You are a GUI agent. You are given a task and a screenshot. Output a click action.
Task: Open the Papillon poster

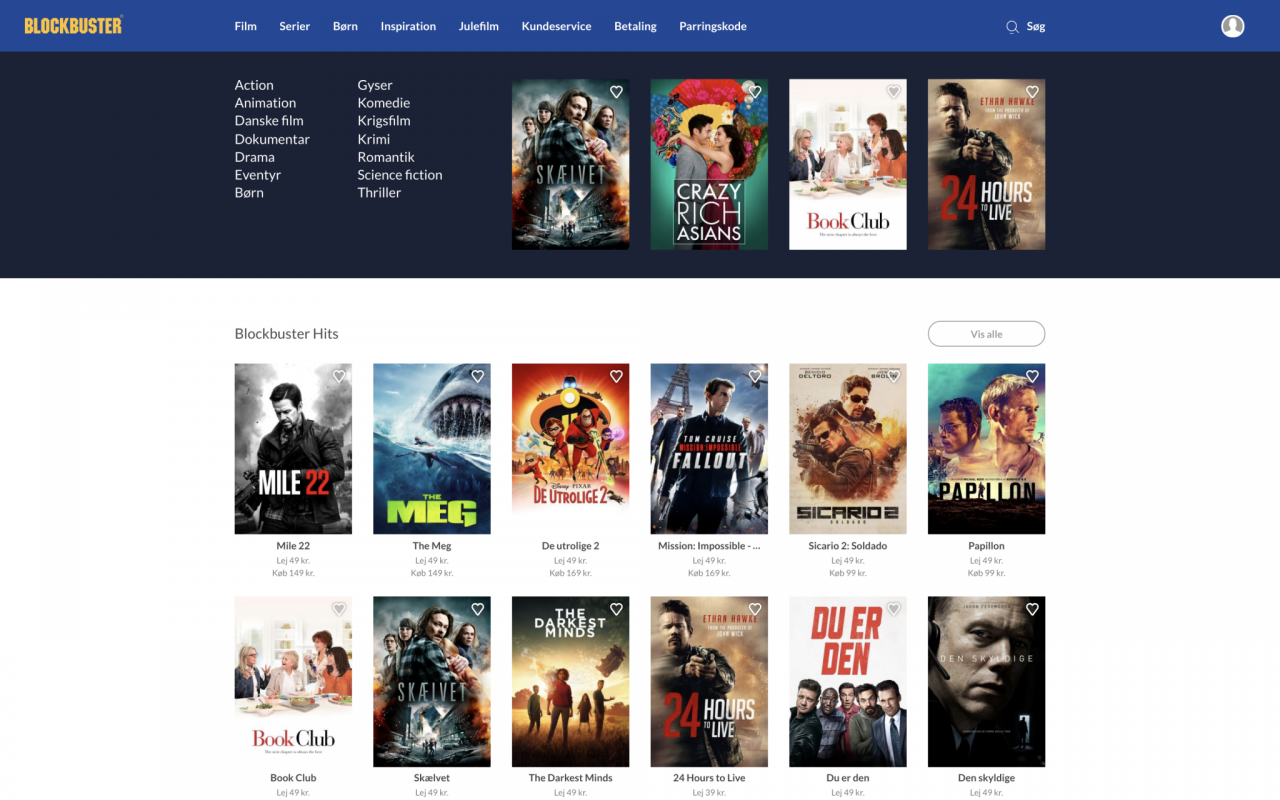coord(987,449)
